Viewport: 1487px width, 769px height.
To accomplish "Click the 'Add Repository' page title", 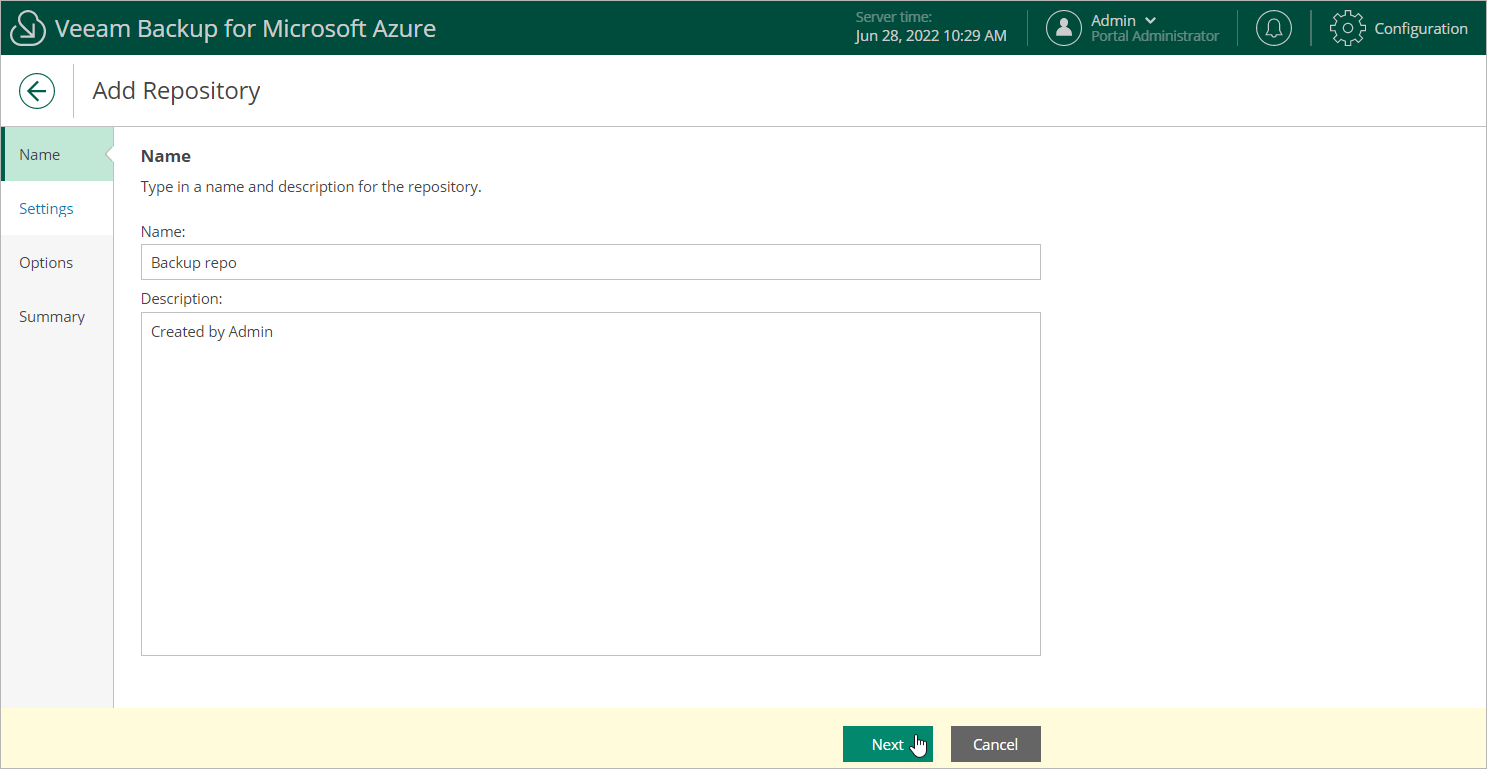I will (x=177, y=91).
